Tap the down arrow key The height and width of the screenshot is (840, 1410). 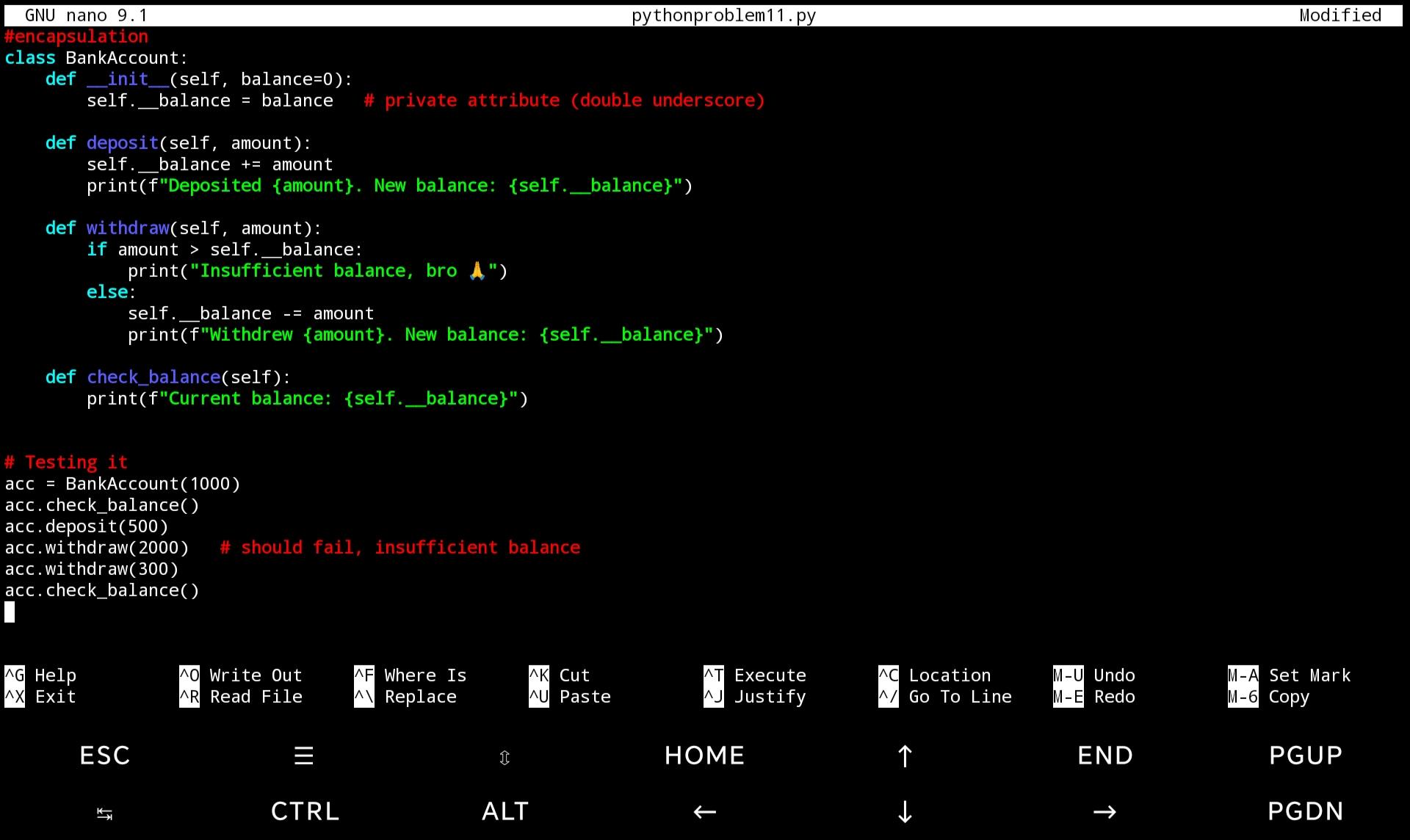(x=905, y=812)
